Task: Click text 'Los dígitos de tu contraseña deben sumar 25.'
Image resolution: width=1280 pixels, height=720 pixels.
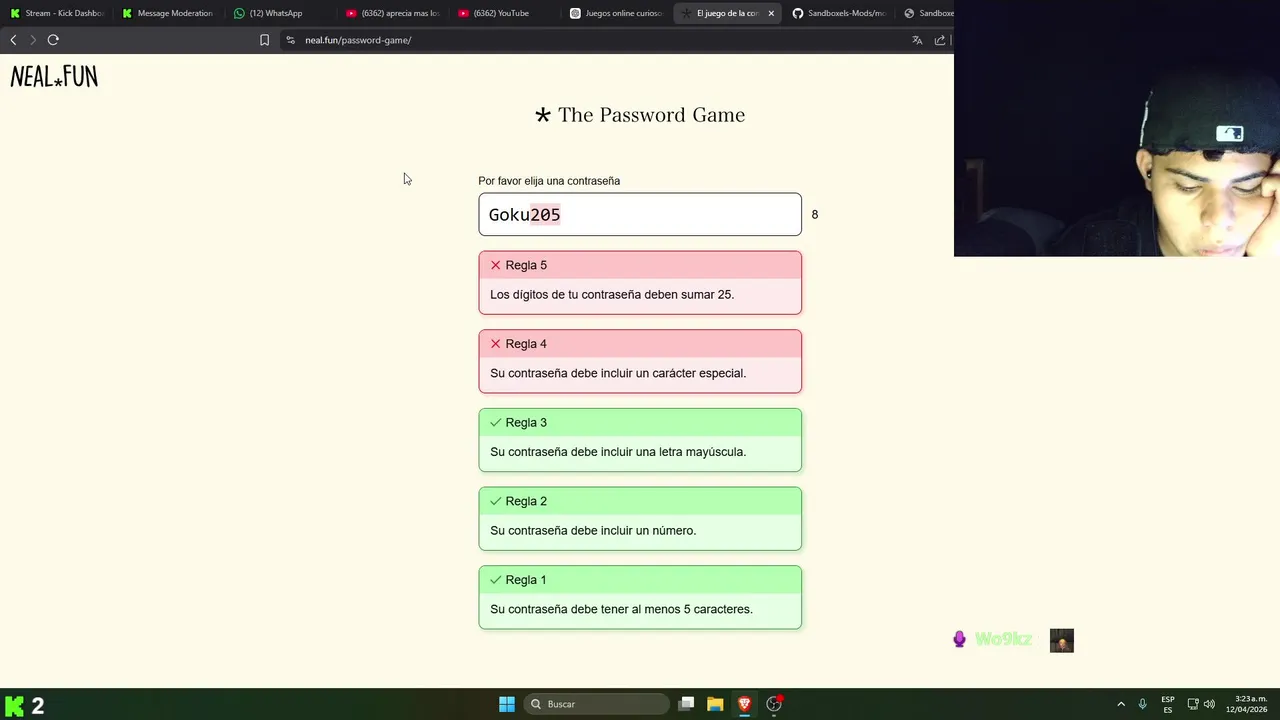Action: 612,295
